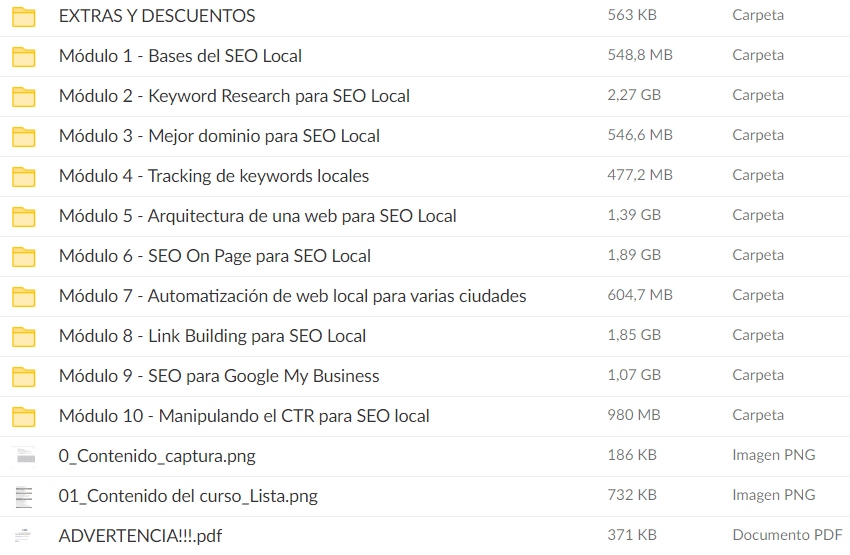Click the thumbnail of 0_Contenido_captura.png

coord(24,456)
